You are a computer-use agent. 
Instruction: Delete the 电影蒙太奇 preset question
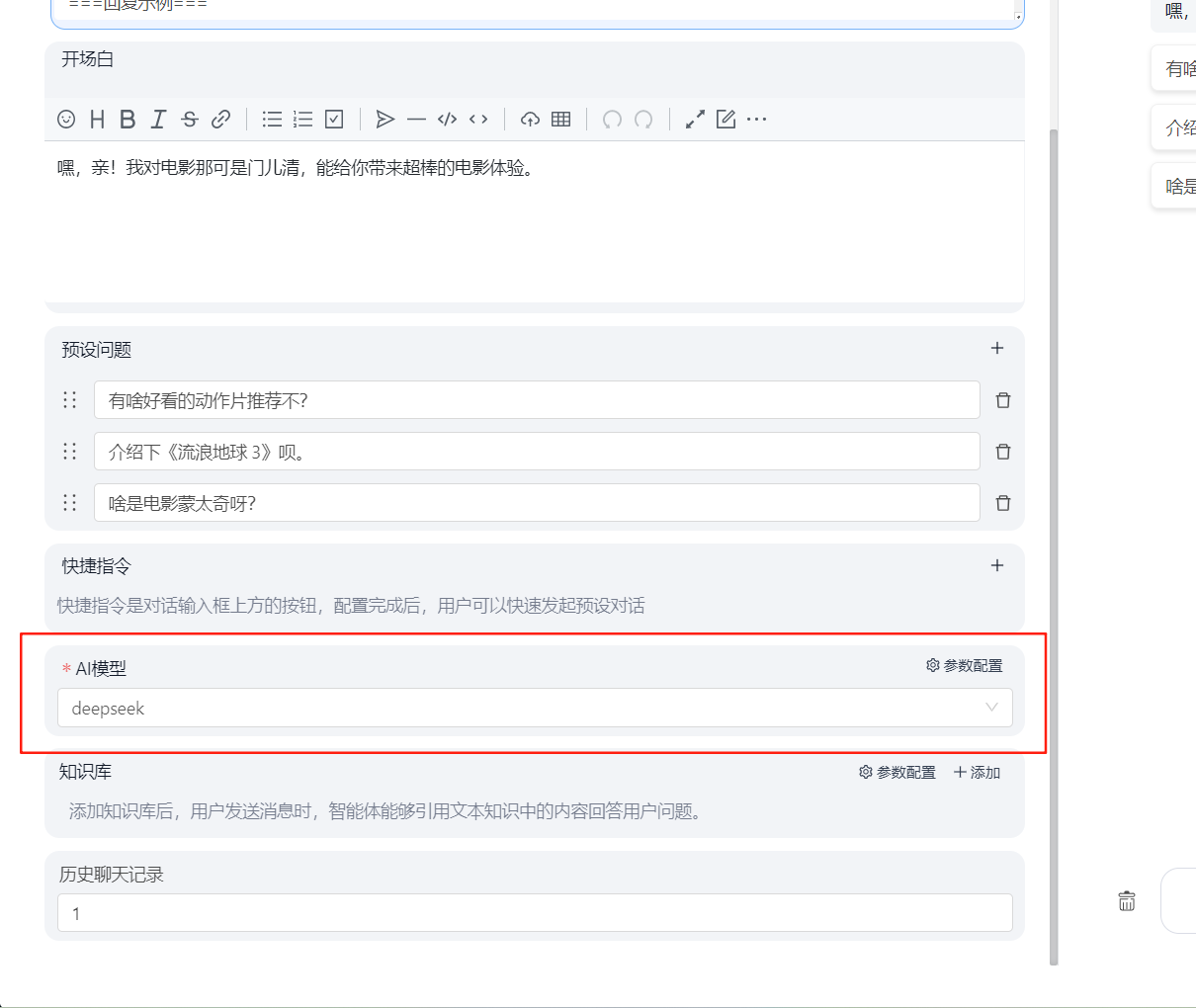tap(1003, 503)
